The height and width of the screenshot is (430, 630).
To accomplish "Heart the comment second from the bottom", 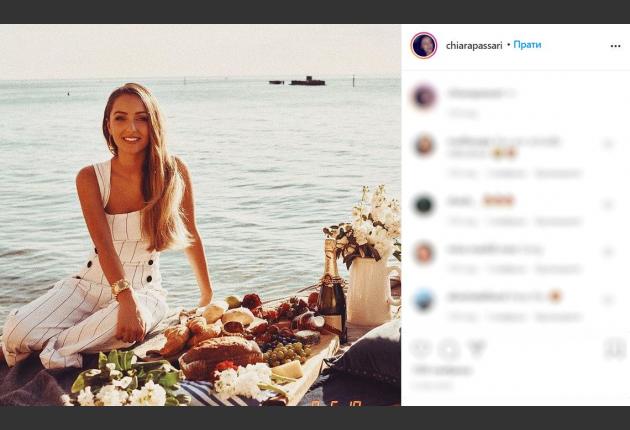I will click(x=608, y=252).
